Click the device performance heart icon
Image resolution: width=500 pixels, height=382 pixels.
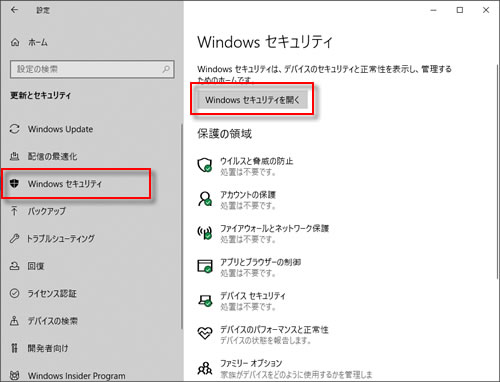tap(205, 333)
